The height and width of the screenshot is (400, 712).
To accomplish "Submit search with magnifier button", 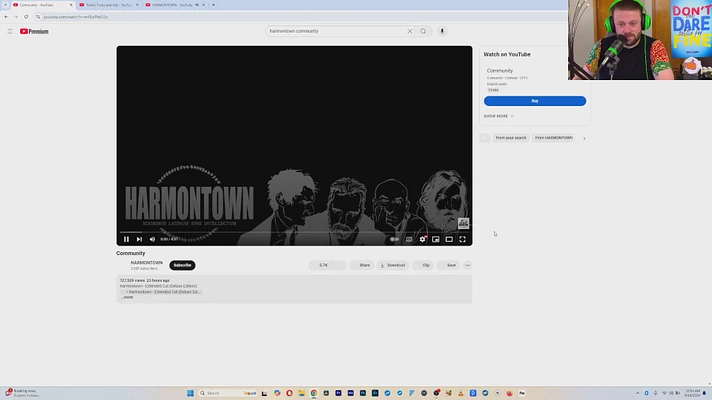I will (423, 31).
